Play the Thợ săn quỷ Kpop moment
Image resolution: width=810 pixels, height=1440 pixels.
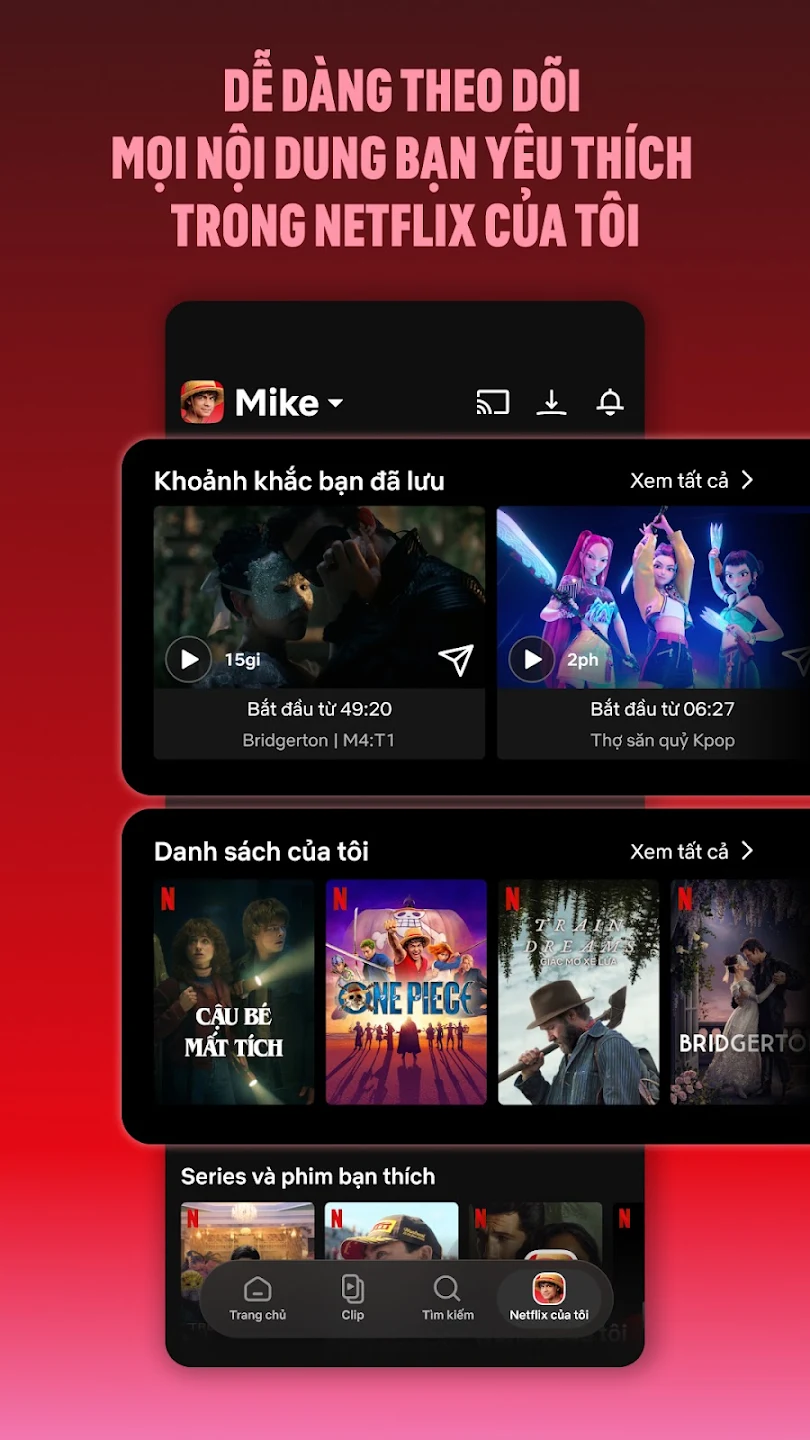click(x=532, y=659)
